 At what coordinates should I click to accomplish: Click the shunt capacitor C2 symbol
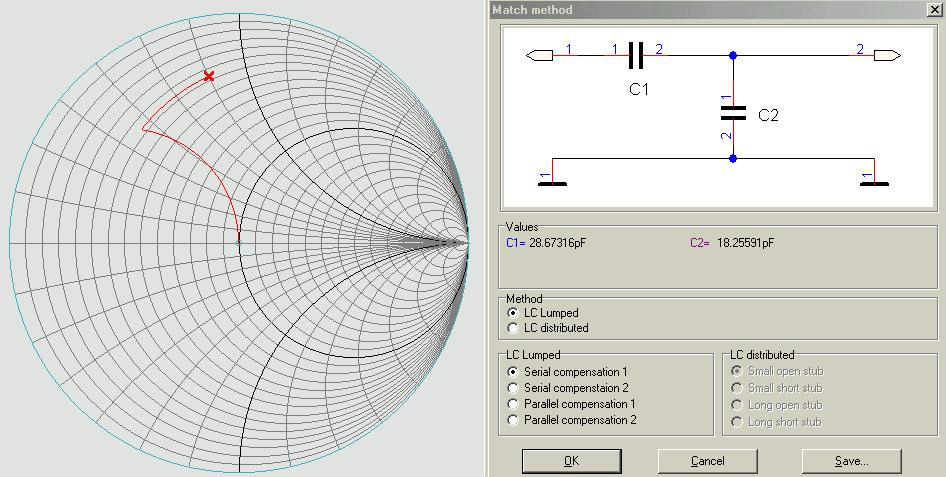pos(733,113)
